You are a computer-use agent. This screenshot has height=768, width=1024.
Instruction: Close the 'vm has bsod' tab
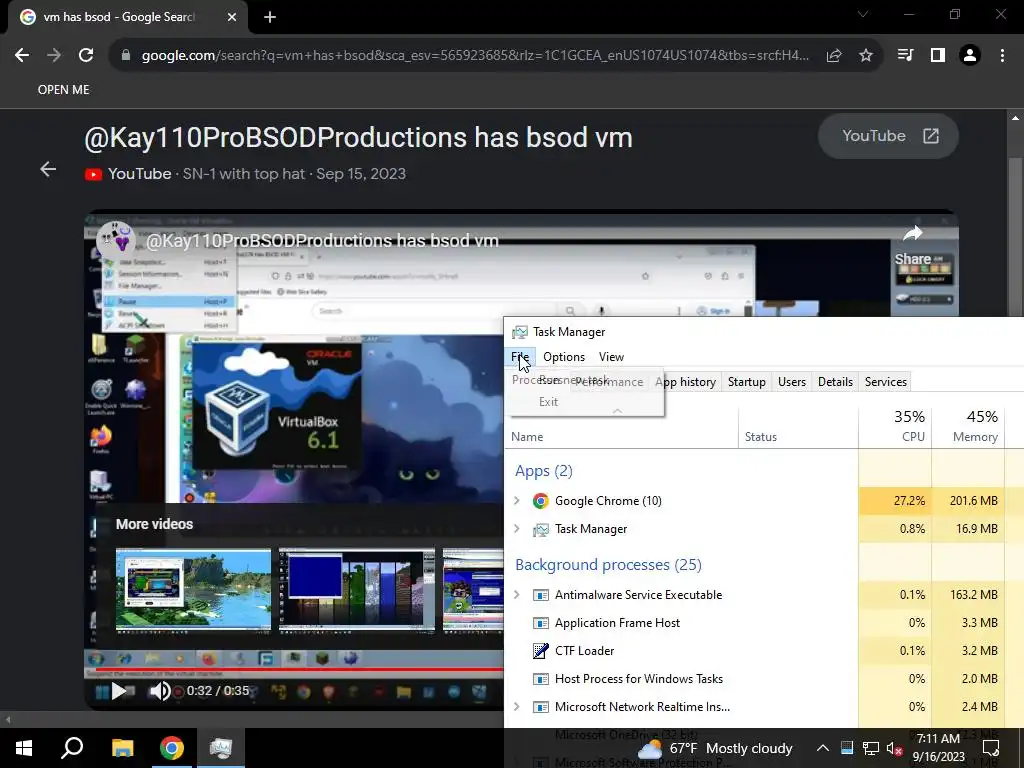click(x=232, y=17)
